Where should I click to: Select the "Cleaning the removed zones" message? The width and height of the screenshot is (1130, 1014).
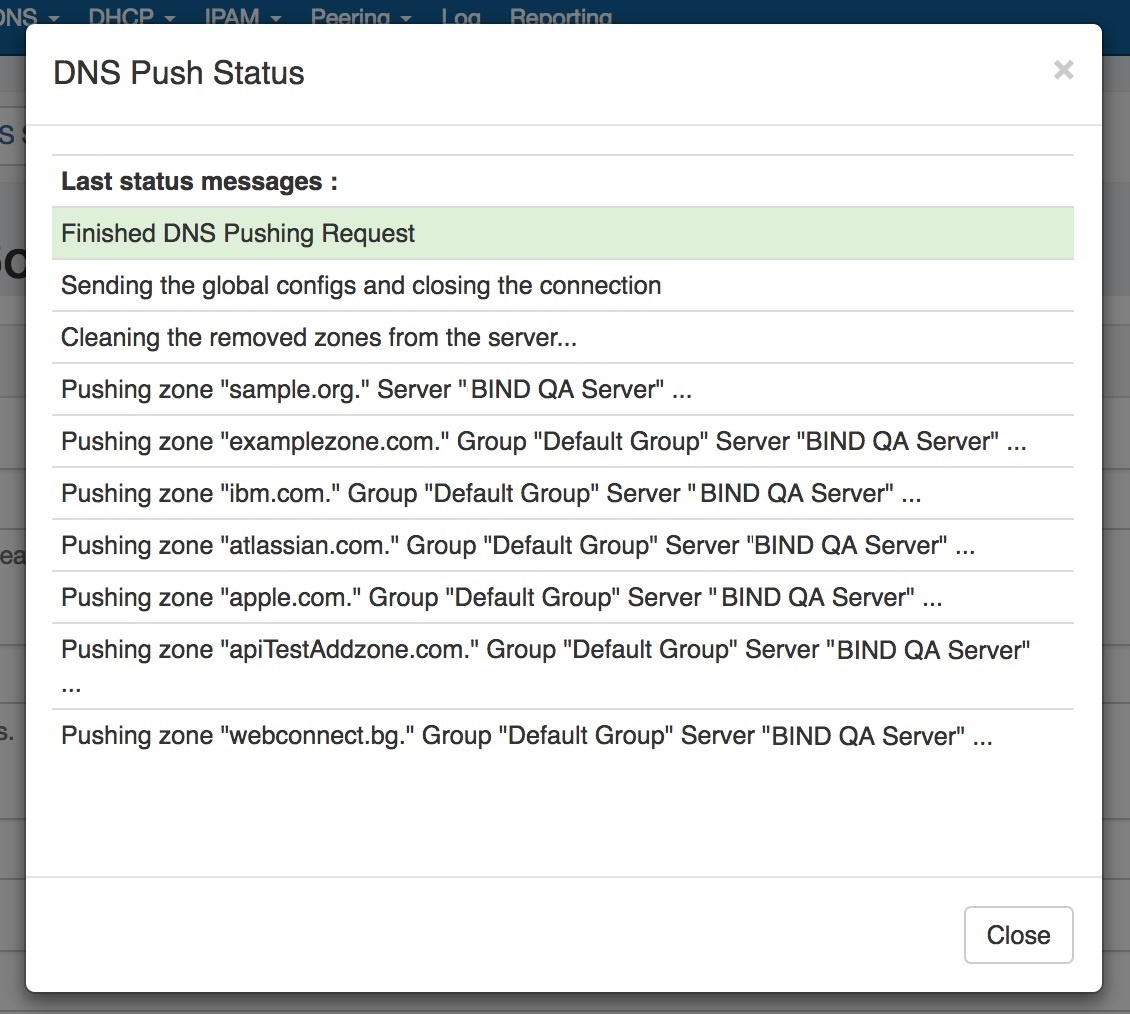[x=319, y=337]
